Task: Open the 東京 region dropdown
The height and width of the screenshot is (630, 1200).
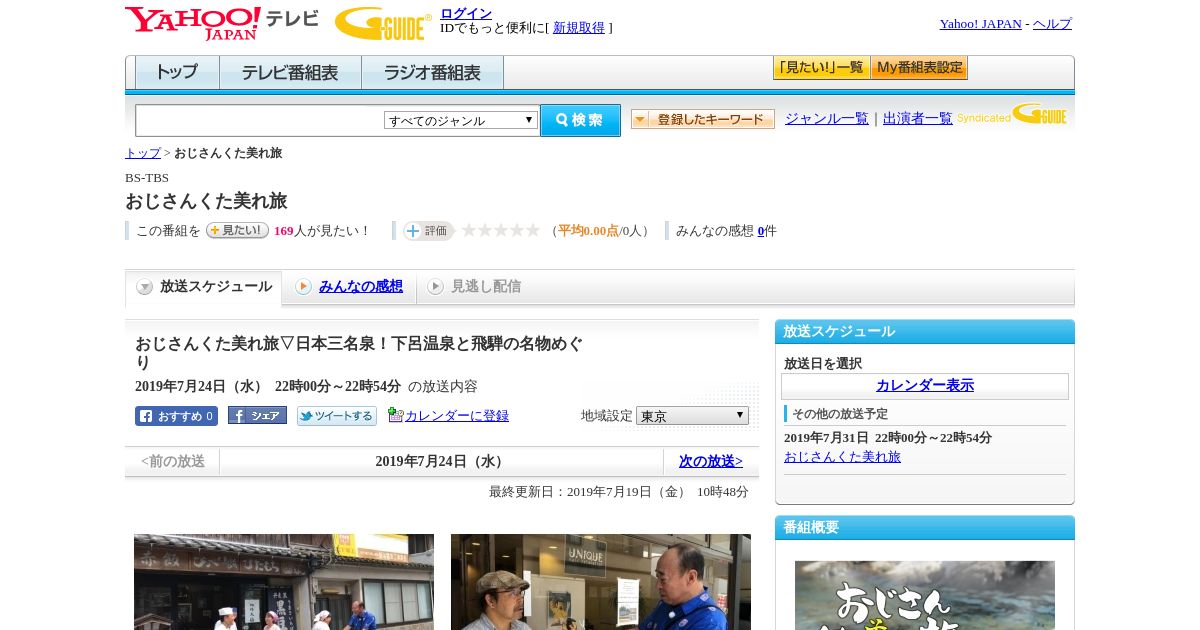Action: tap(692, 415)
